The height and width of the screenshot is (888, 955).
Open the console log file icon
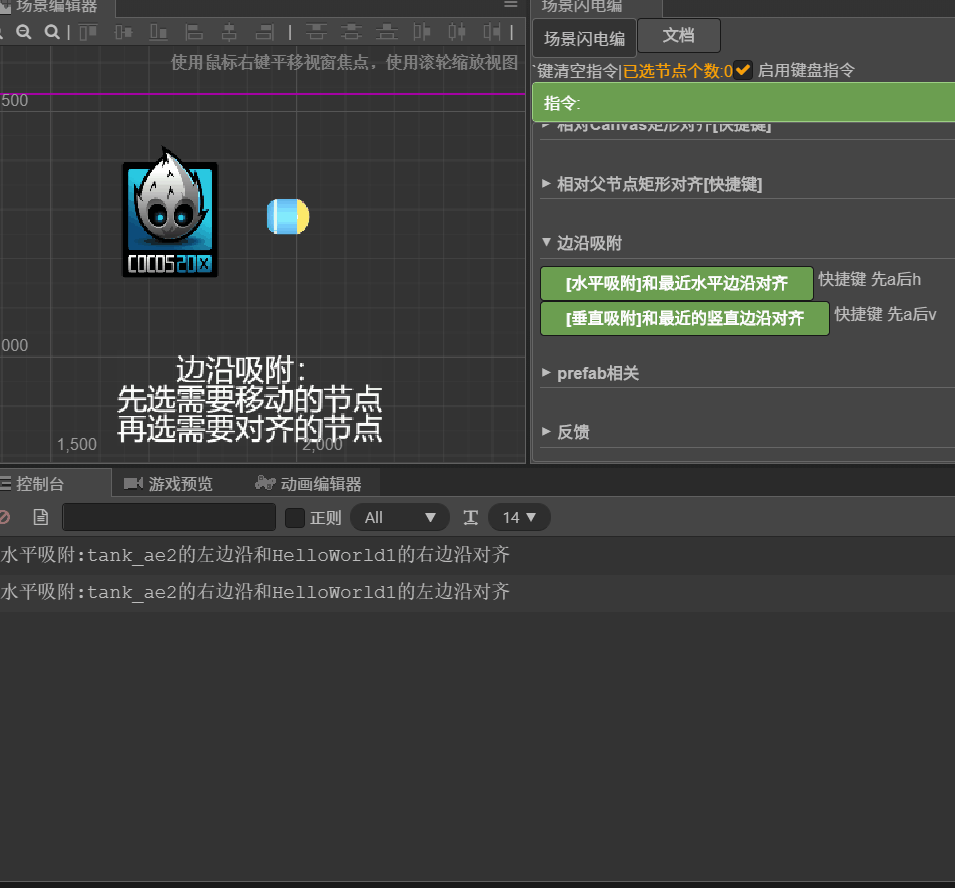[x=41, y=517]
